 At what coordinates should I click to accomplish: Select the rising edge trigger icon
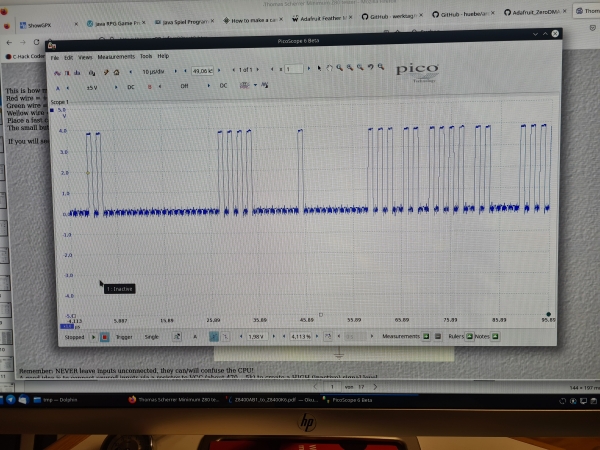pyautogui.click(x=215, y=337)
